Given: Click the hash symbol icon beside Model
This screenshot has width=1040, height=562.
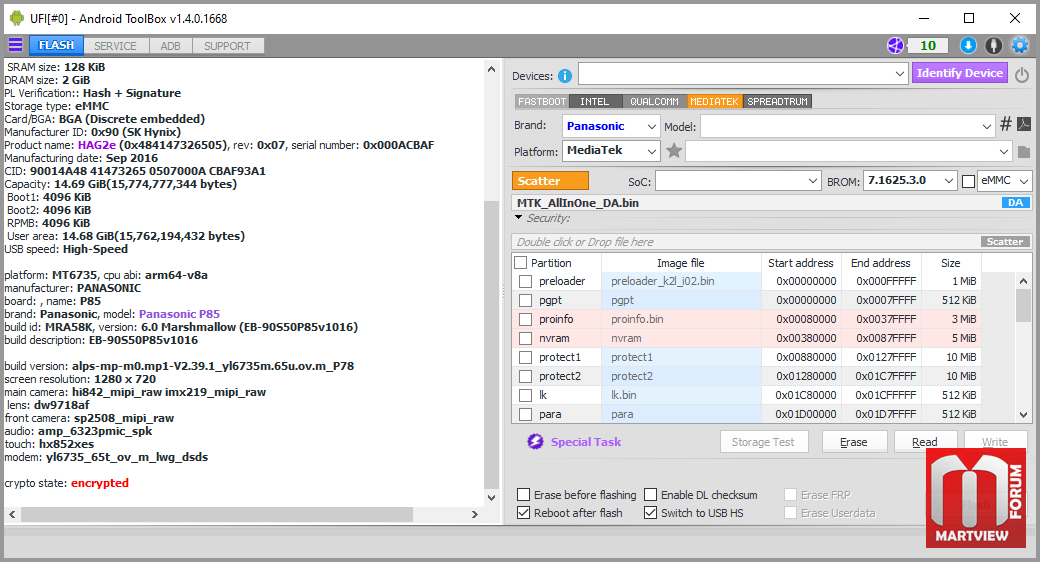Looking at the screenshot, I should (1006, 124).
